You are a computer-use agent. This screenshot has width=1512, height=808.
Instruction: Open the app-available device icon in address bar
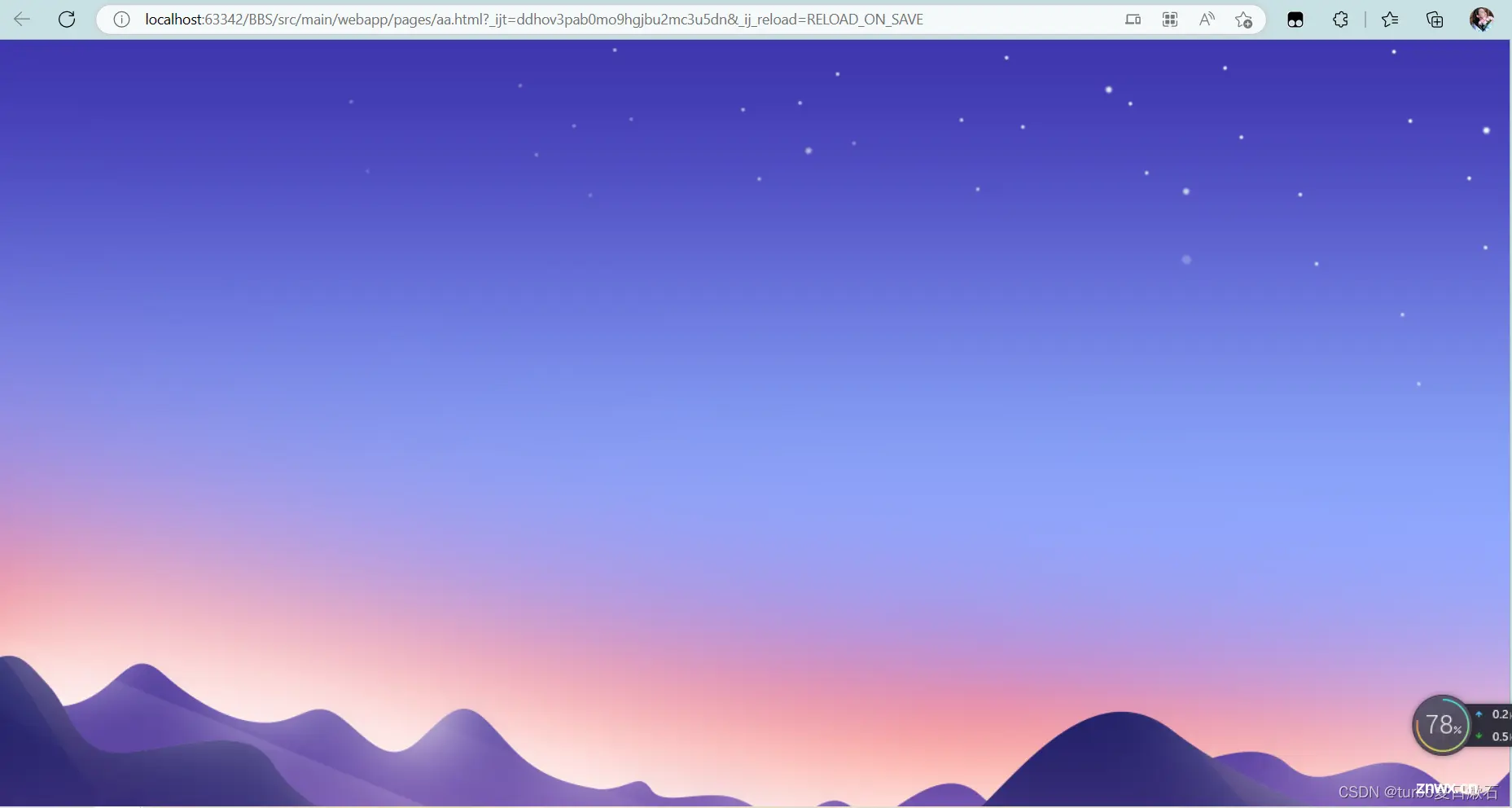pos(1133,20)
